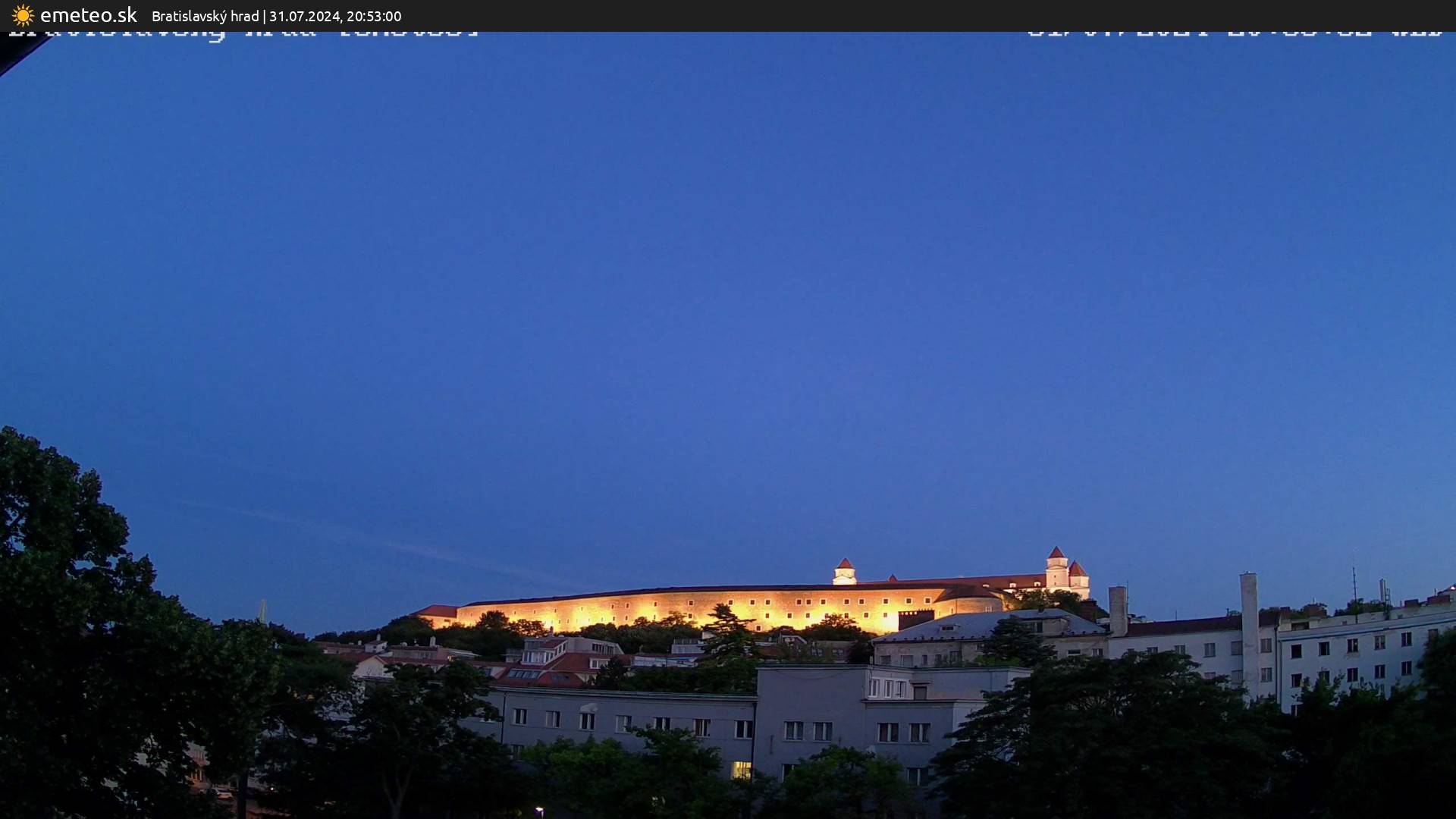The height and width of the screenshot is (819, 1456).
Task: Click the logo graphic beside emeteo.sk
Action: click(x=23, y=15)
